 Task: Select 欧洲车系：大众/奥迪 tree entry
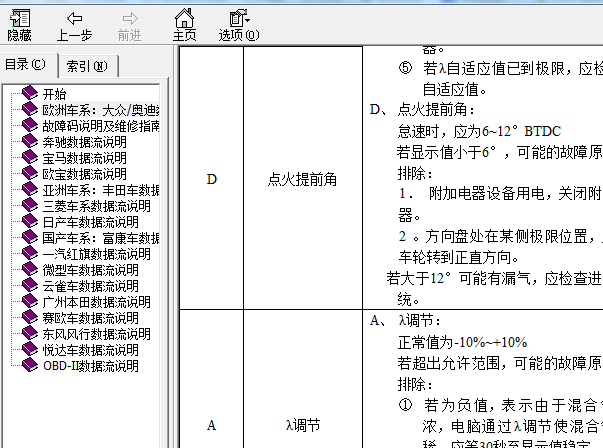pos(100,110)
